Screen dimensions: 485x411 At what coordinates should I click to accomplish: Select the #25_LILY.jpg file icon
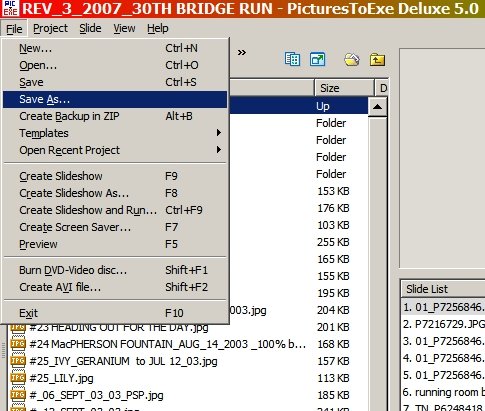[x=18, y=378]
